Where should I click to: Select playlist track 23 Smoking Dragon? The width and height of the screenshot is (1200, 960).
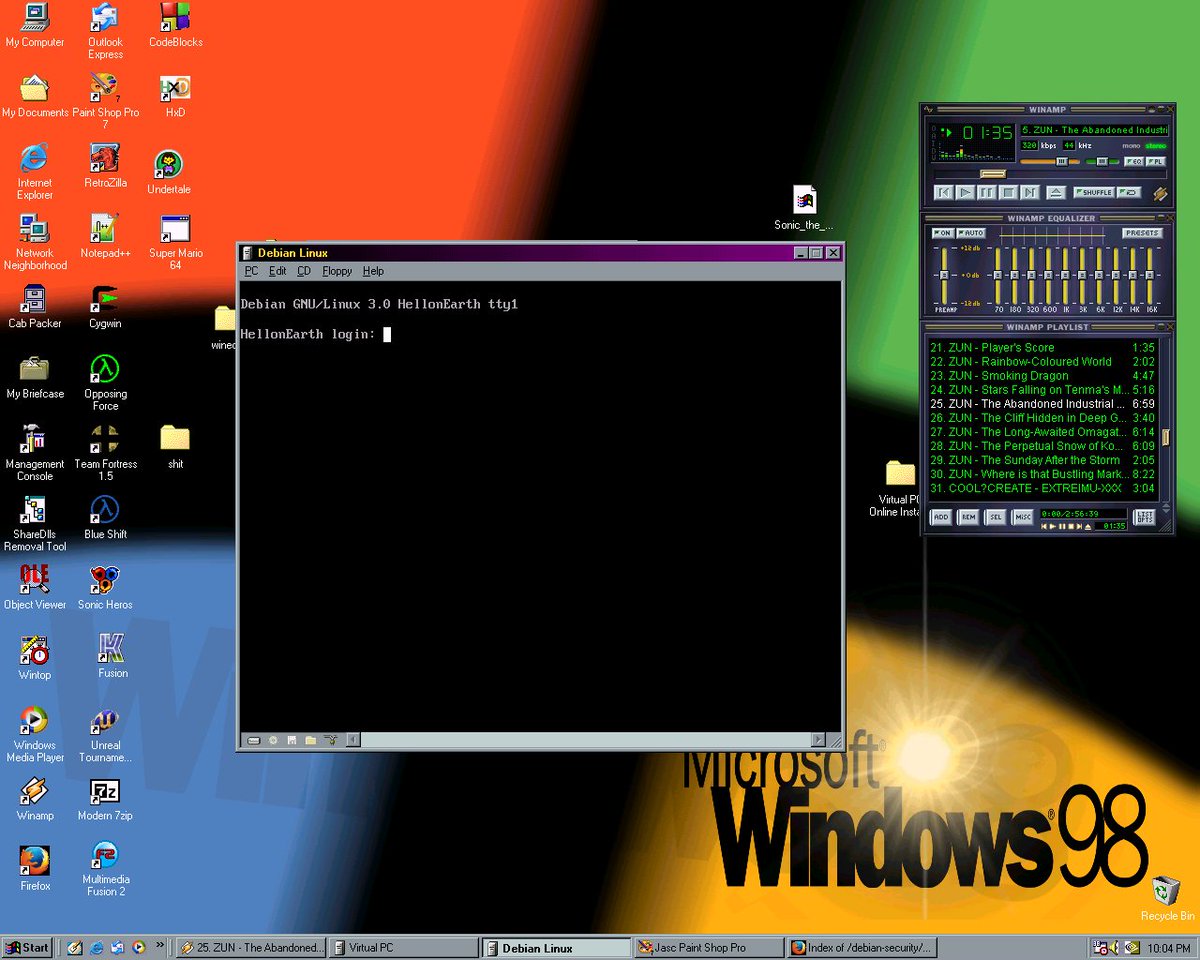click(1042, 376)
